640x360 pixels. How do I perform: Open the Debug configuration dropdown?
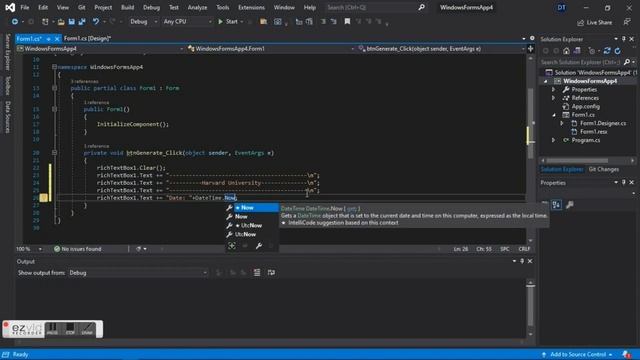coord(143,22)
